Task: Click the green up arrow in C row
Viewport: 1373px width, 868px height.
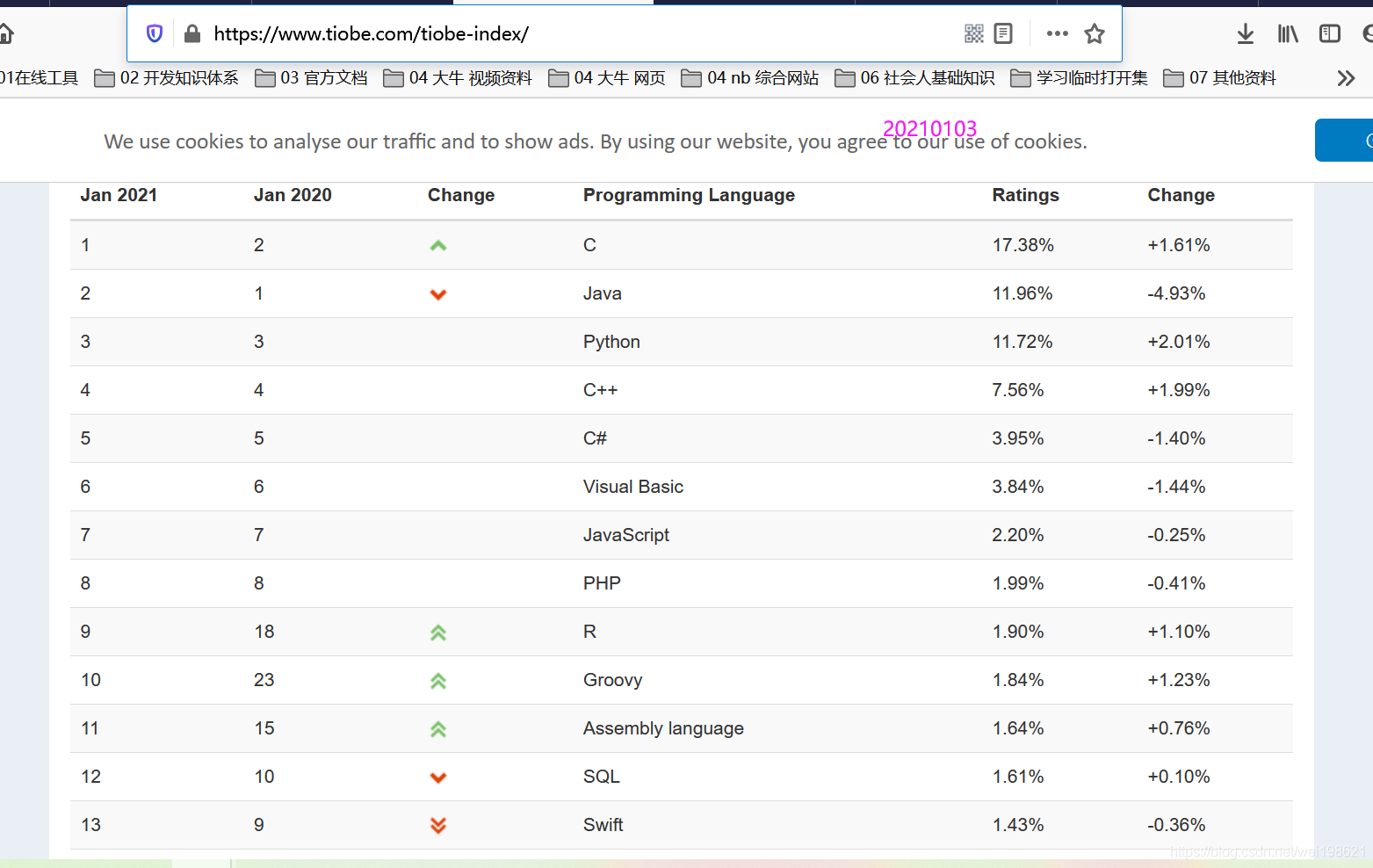Action: coord(438,245)
